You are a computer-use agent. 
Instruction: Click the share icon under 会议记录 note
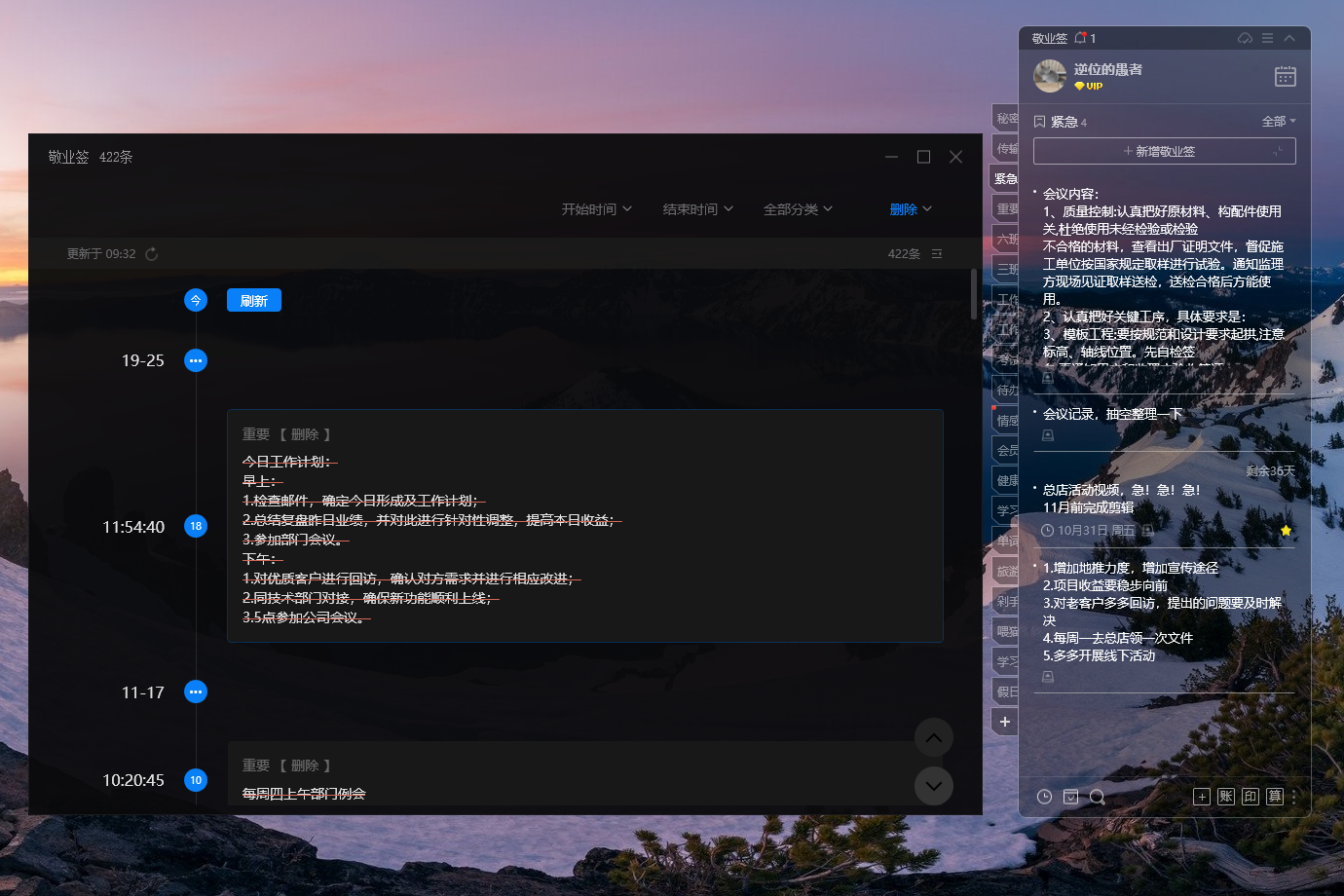coord(1048,435)
